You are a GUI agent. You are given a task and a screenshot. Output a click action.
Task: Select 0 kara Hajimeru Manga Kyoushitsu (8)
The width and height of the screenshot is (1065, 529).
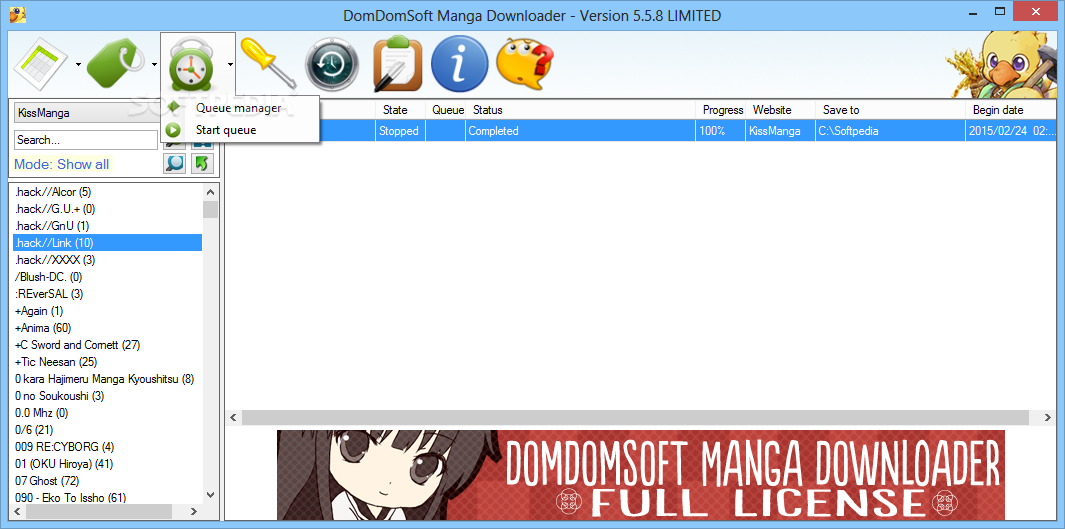107,379
